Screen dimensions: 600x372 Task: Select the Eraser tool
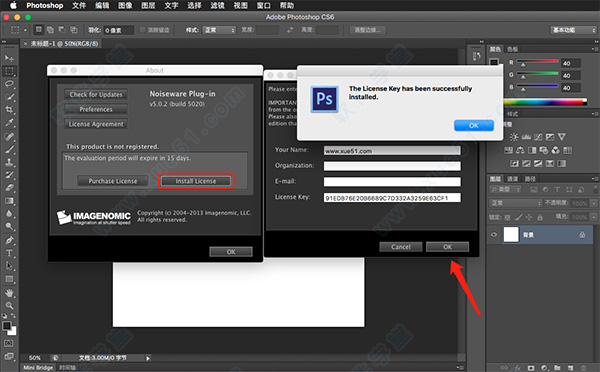(x=9, y=188)
